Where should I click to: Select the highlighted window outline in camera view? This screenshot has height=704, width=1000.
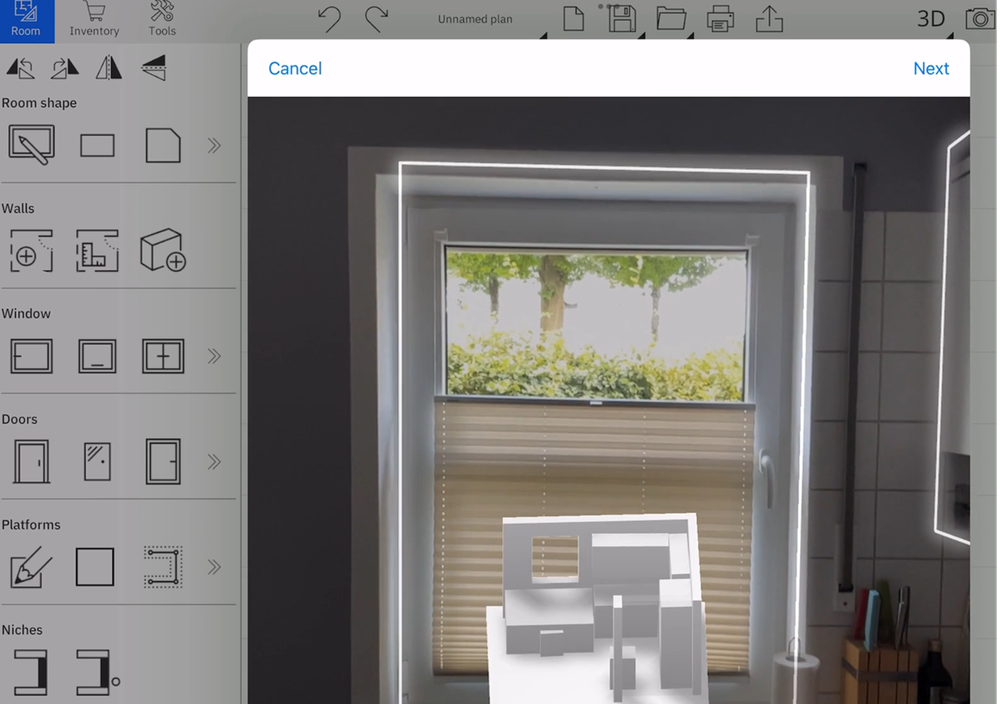pos(605,434)
